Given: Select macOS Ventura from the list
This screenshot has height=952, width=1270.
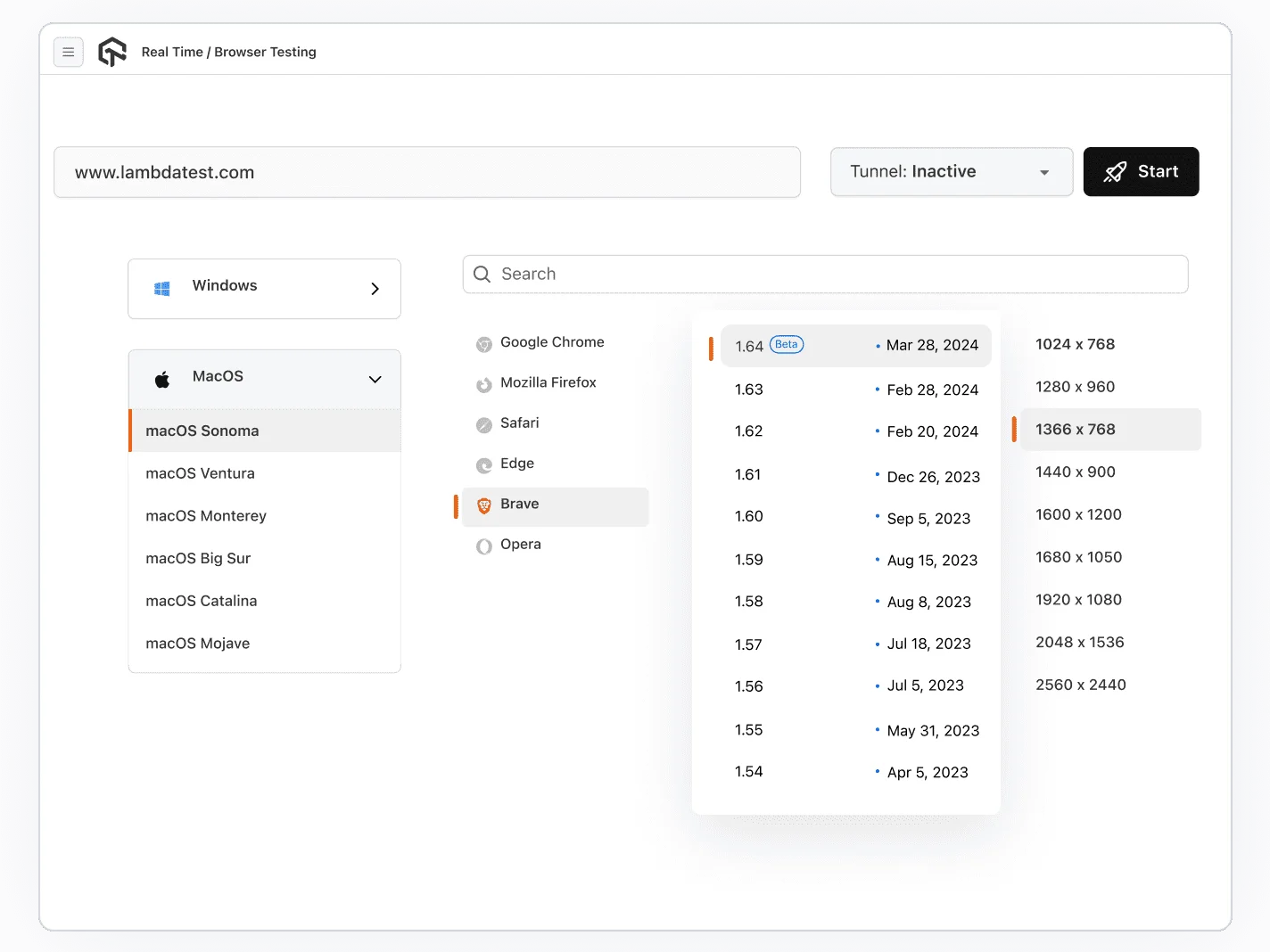Looking at the screenshot, I should point(201,473).
